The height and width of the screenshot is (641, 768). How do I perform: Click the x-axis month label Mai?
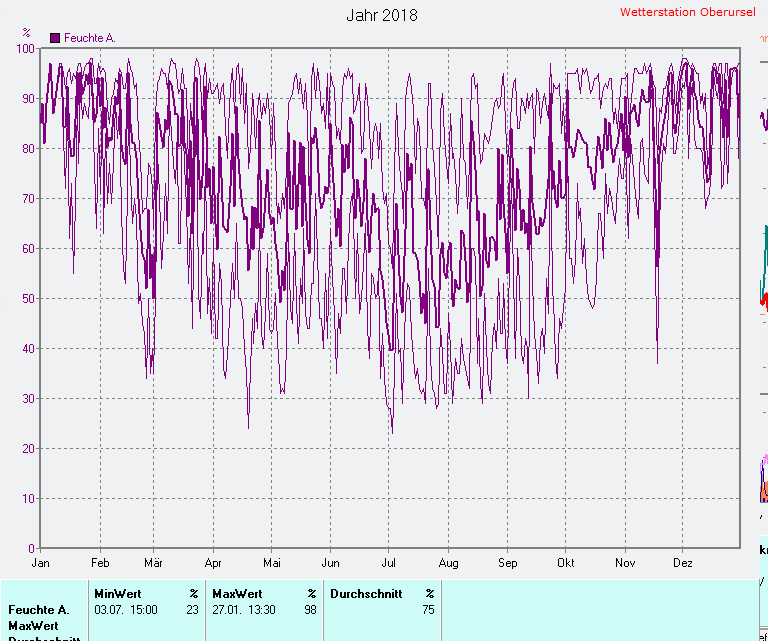click(x=272, y=563)
